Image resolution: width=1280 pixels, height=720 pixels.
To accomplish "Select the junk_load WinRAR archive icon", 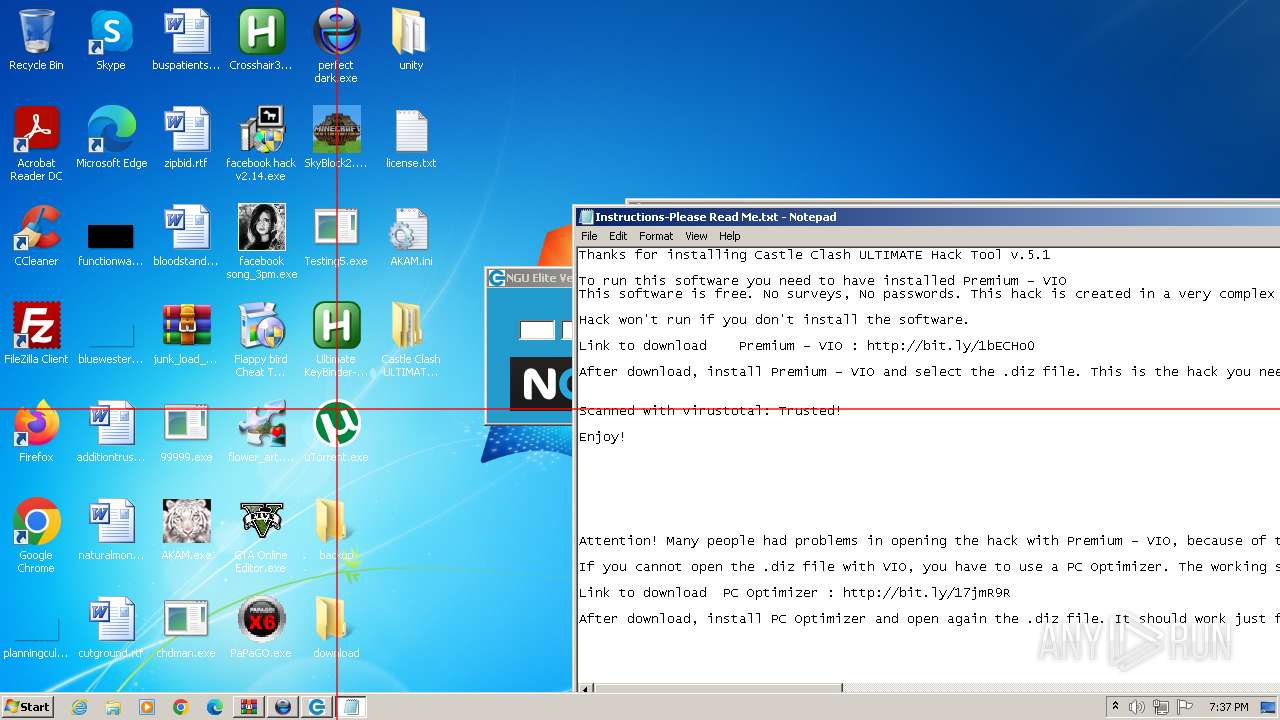I will click(x=186, y=334).
